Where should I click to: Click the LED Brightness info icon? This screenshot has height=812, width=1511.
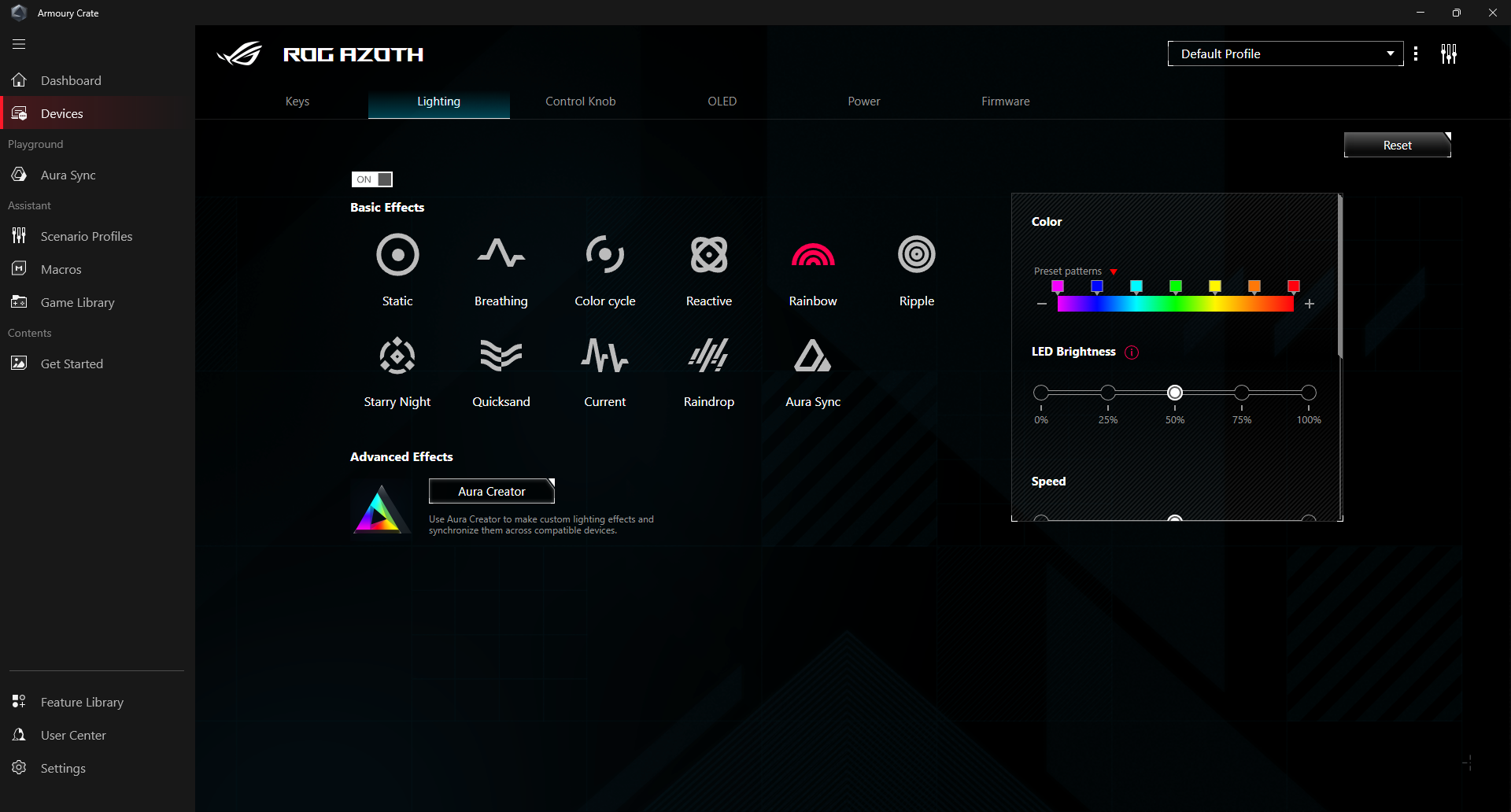(x=1132, y=352)
